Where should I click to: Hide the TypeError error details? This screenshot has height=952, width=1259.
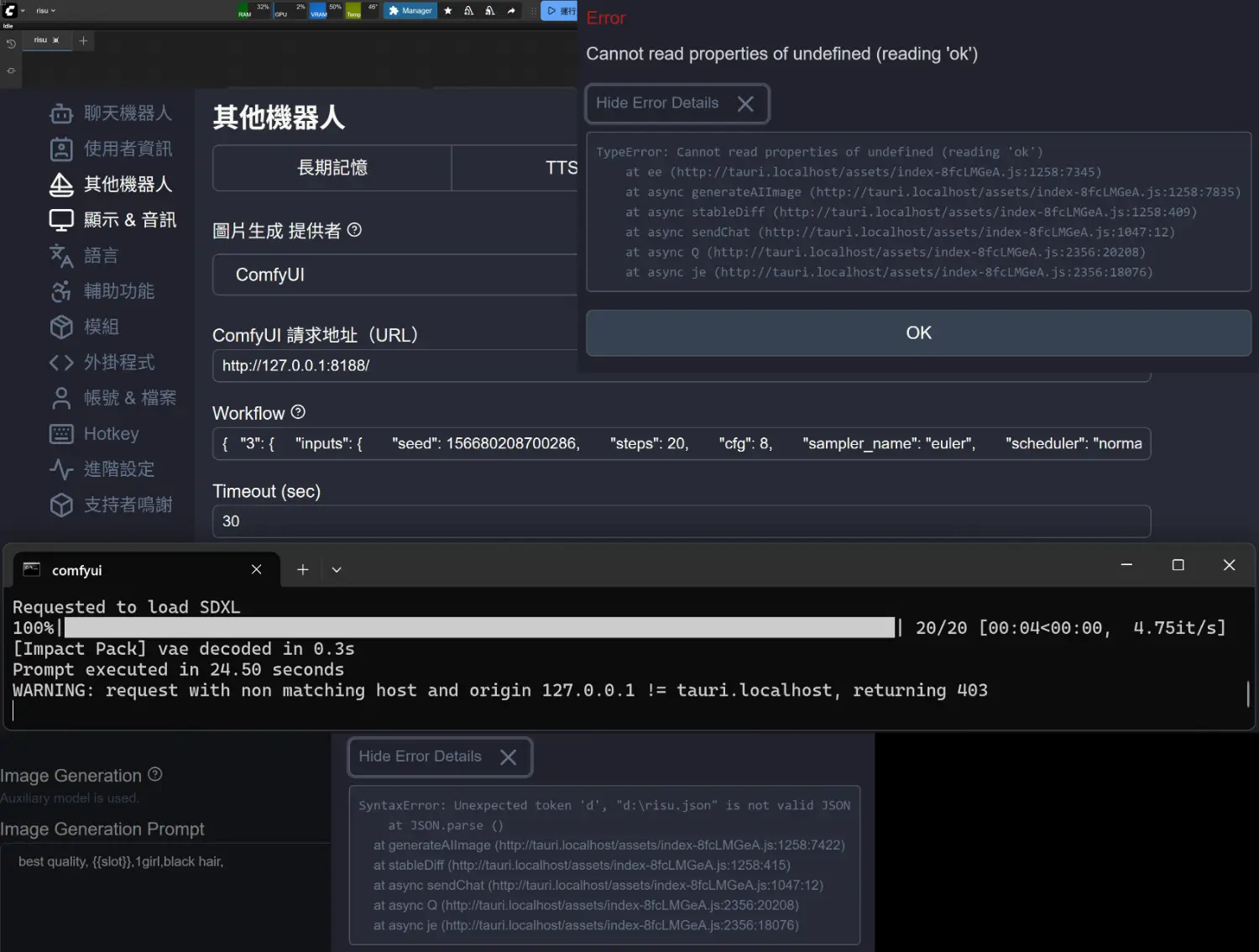click(676, 103)
